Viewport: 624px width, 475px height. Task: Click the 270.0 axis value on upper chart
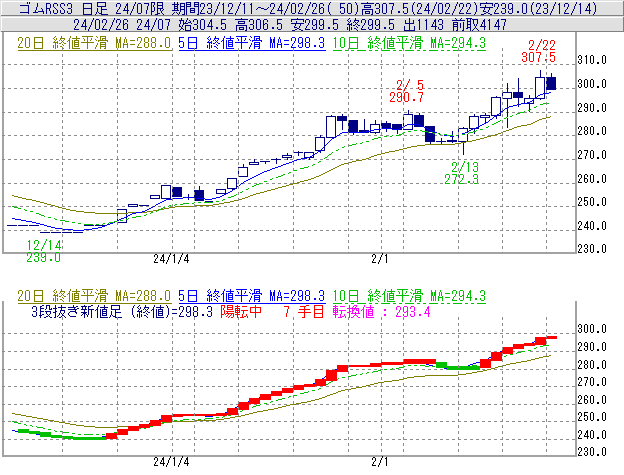pos(592,155)
